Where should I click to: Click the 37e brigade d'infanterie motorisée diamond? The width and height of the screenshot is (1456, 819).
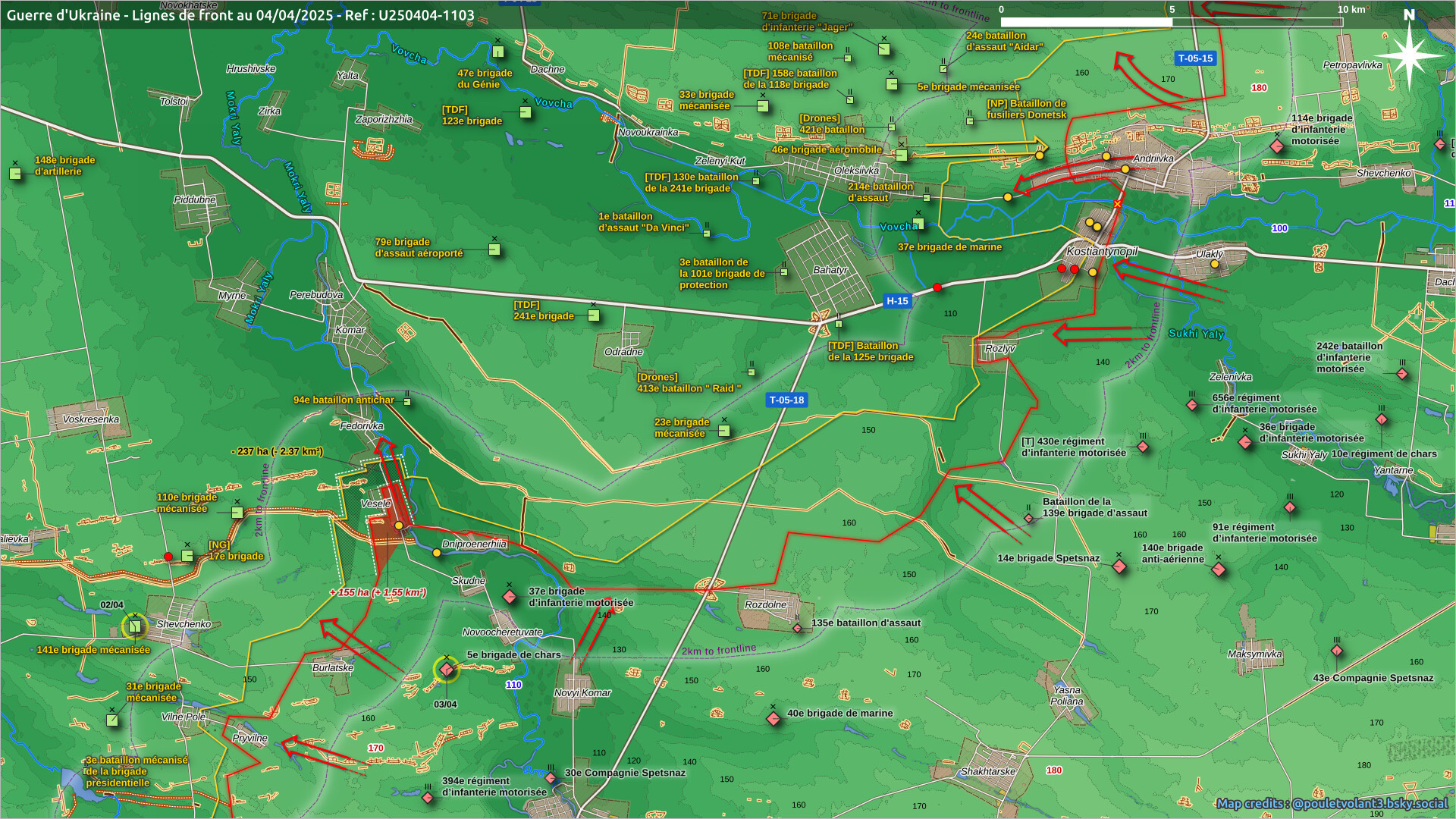(x=510, y=598)
